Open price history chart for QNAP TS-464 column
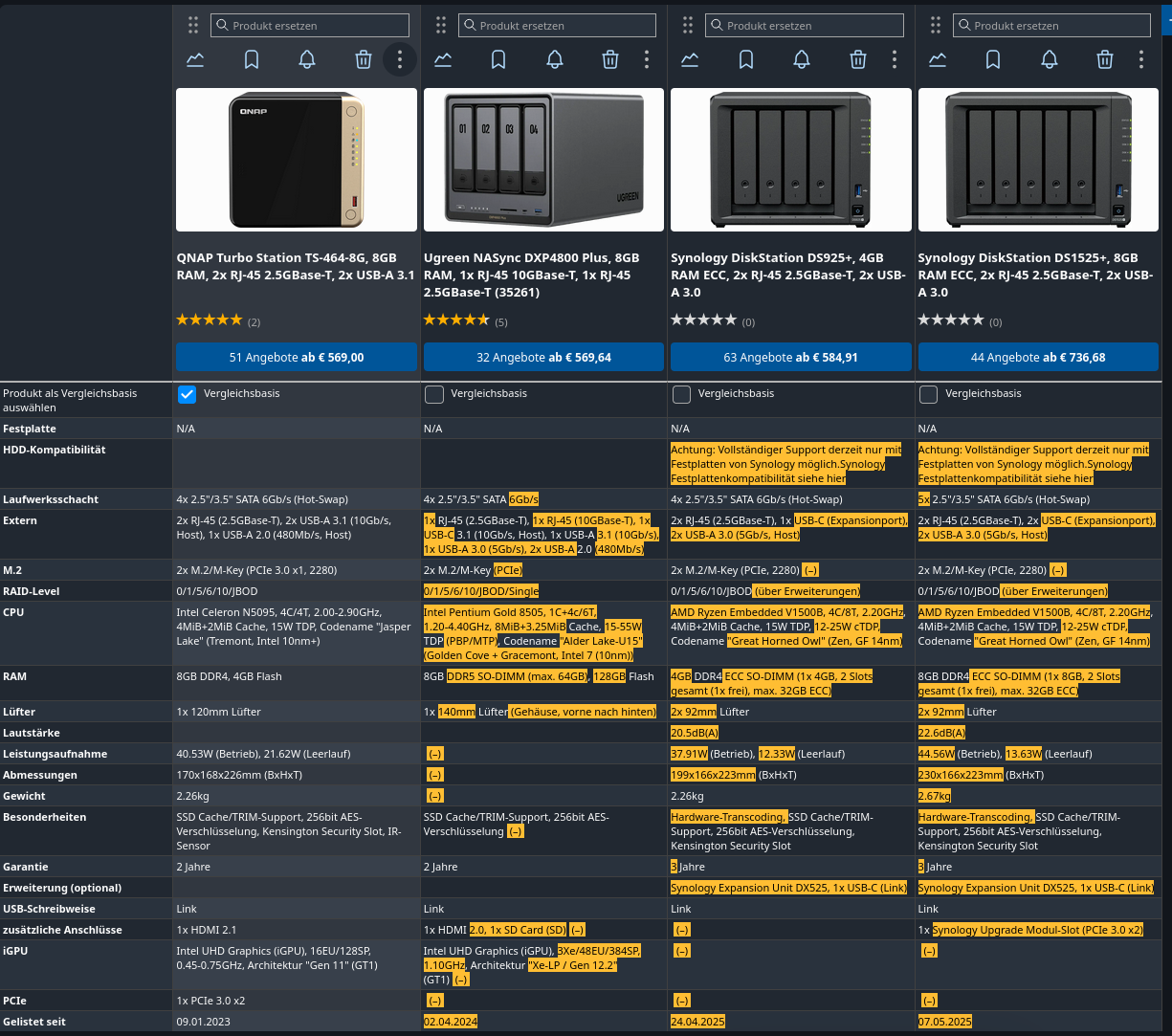1172x1036 pixels. click(x=195, y=59)
